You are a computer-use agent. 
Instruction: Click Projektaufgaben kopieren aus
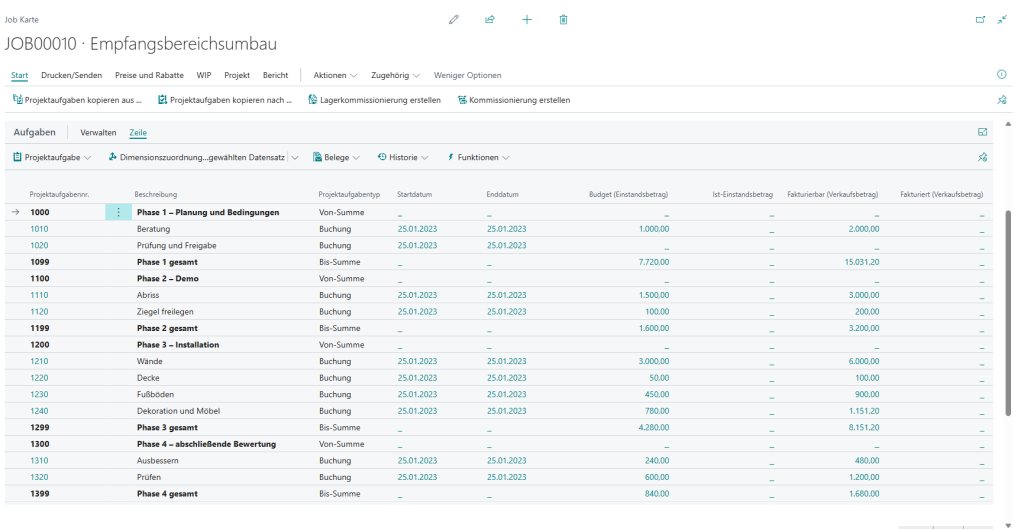(77, 100)
